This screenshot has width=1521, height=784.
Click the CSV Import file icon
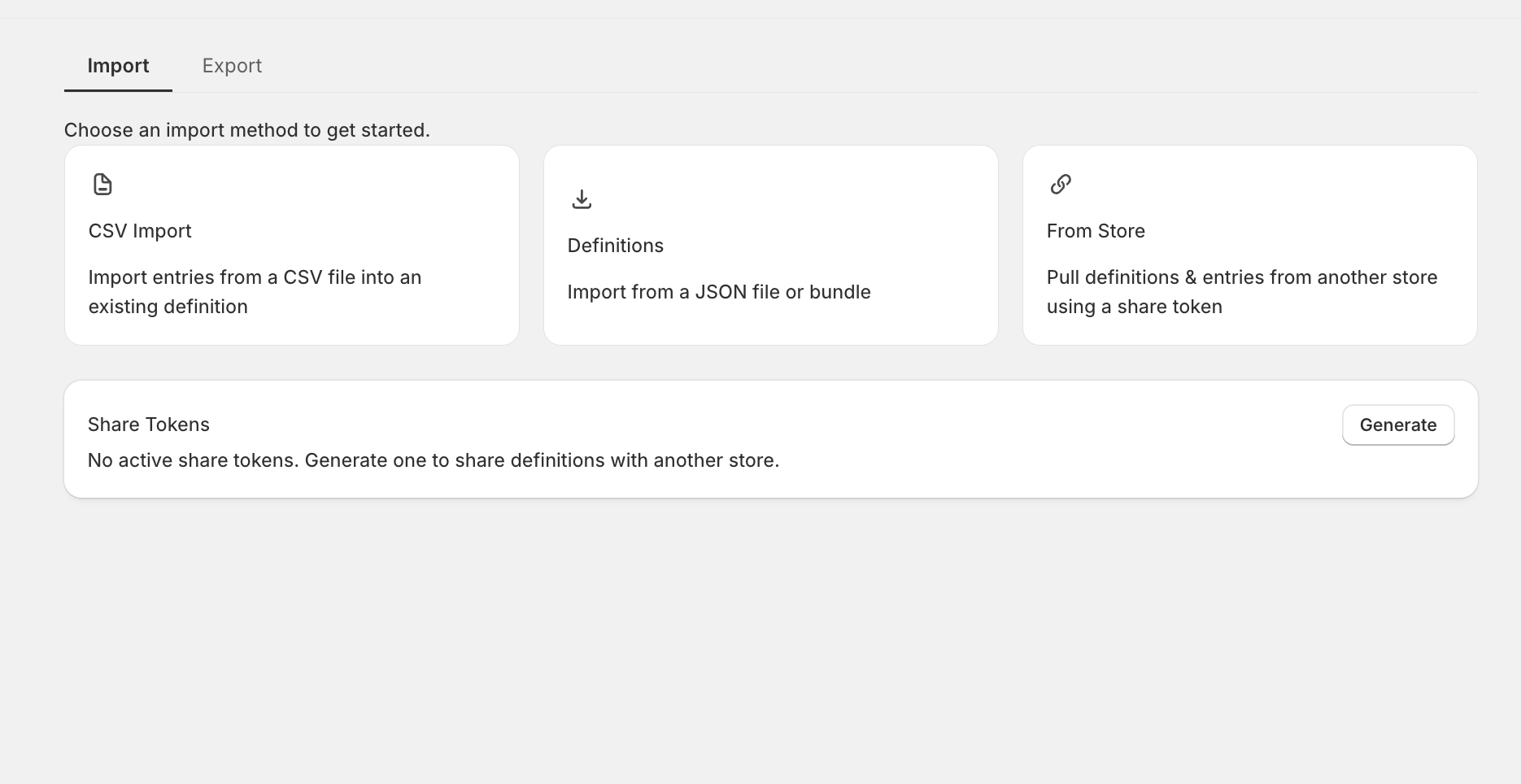pos(102,185)
